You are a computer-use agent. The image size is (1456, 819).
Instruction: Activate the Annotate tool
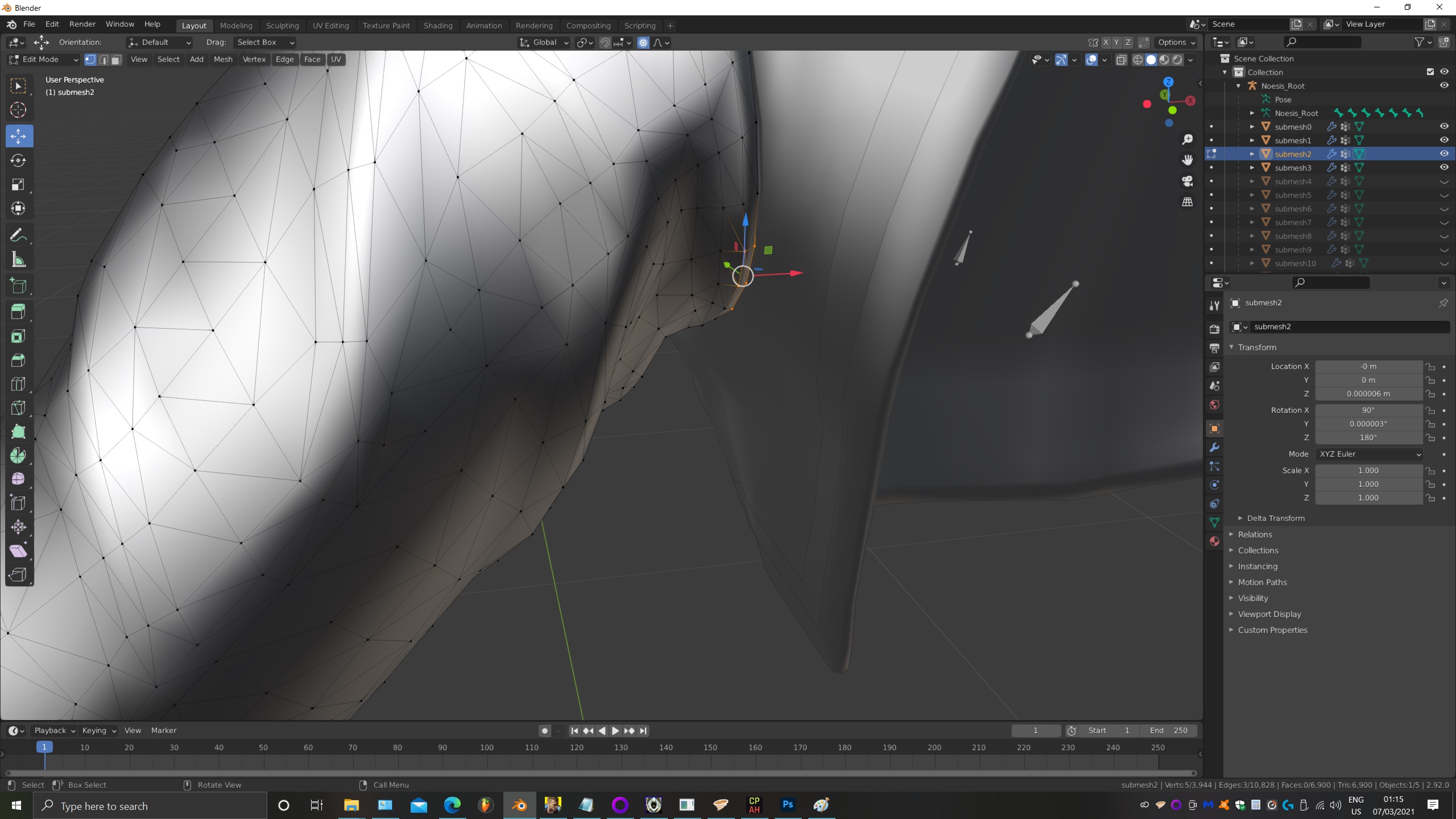pyautogui.click(x=18, y=235)
